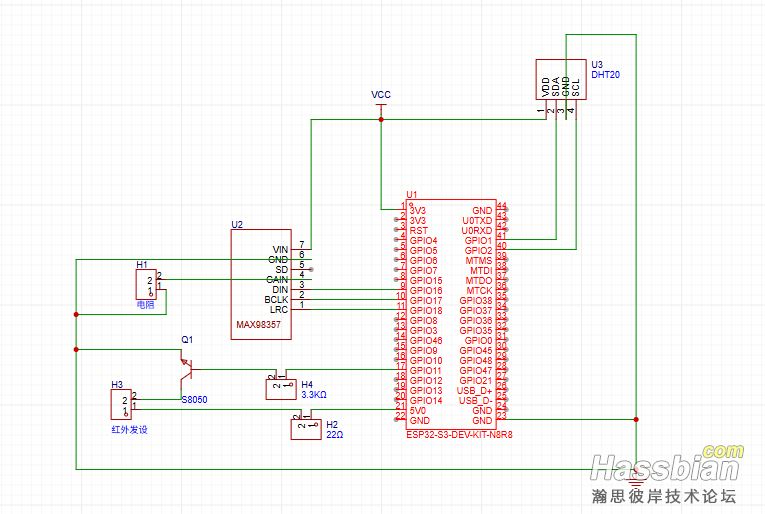Click the GAIN pin on MAX98357

[277, 279]
